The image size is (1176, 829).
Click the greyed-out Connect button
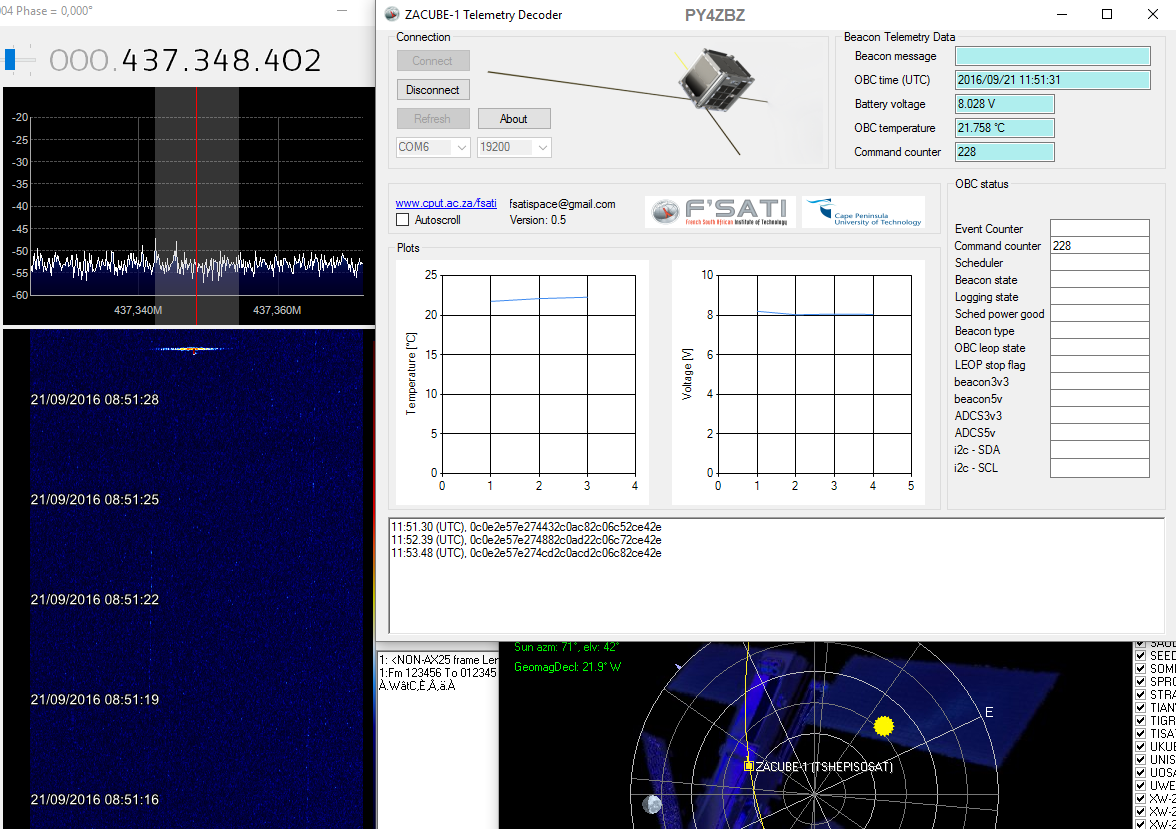pos(433,61)
